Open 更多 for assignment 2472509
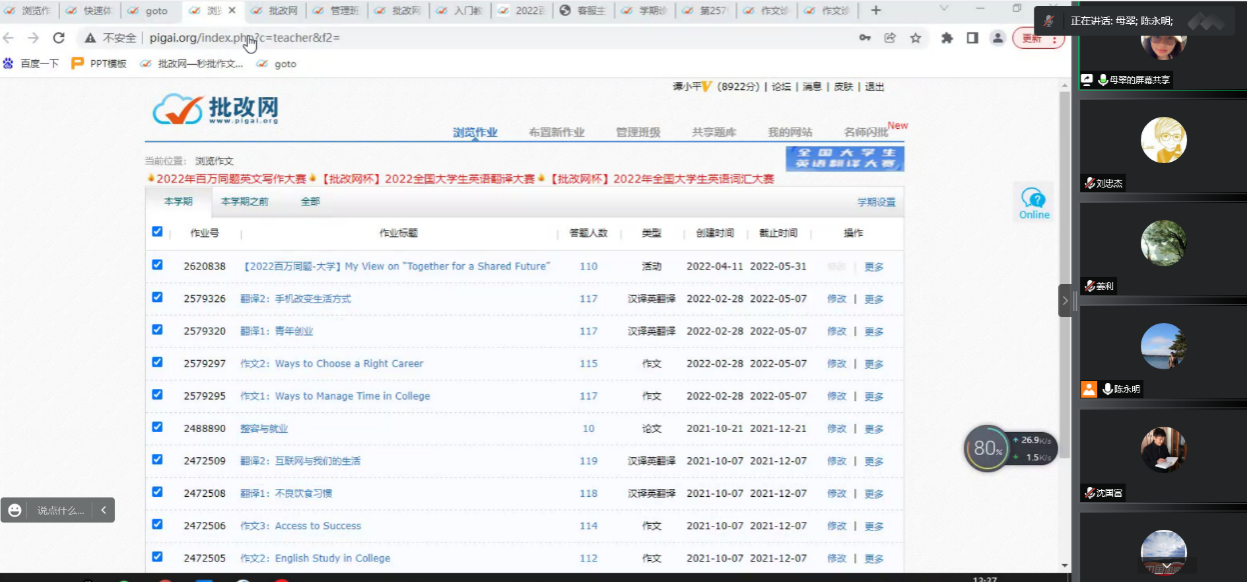Screen dimensions: 1248x583 coord(874,461)
